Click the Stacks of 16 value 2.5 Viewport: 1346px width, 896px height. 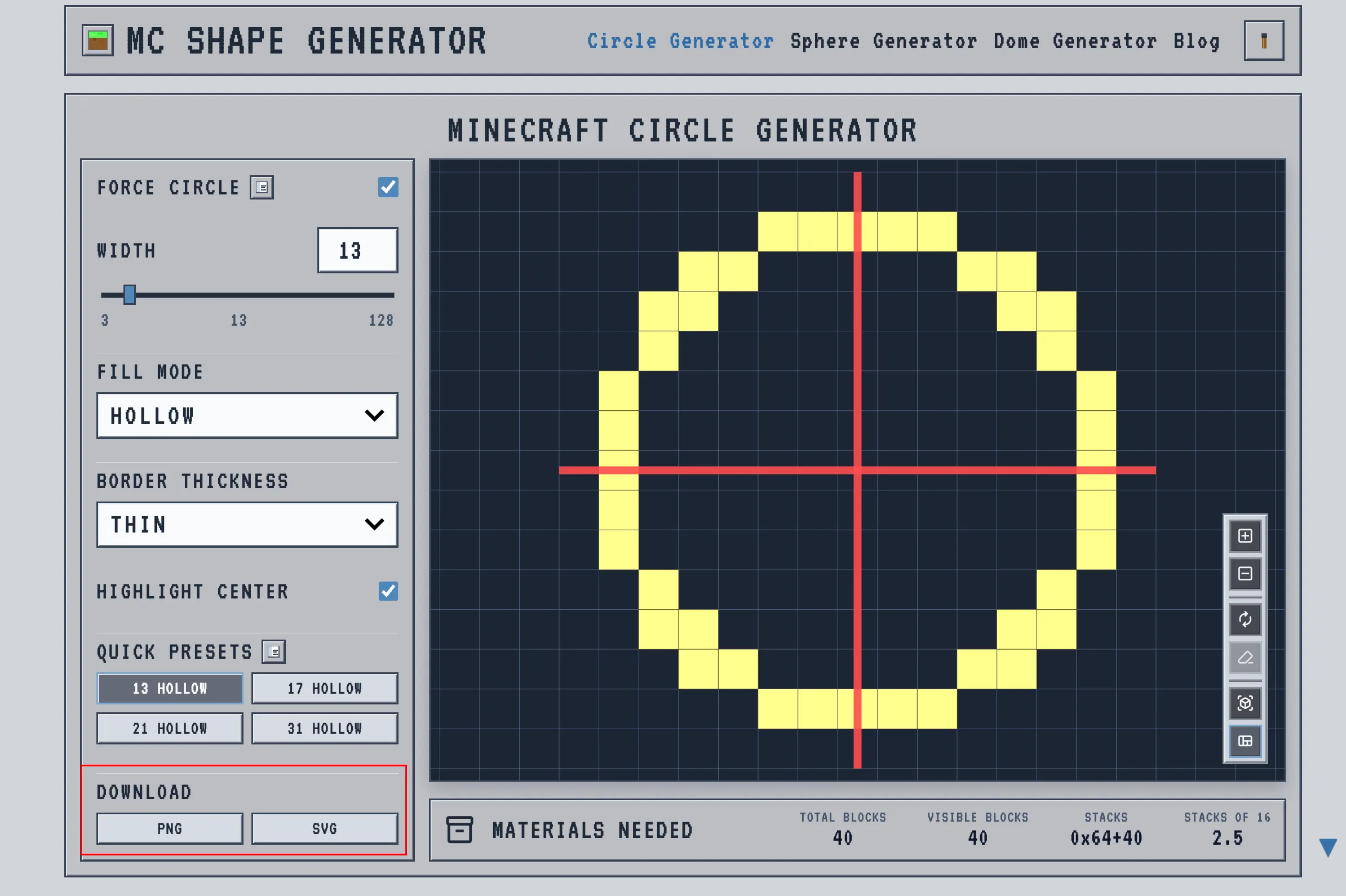(1227, 839)
